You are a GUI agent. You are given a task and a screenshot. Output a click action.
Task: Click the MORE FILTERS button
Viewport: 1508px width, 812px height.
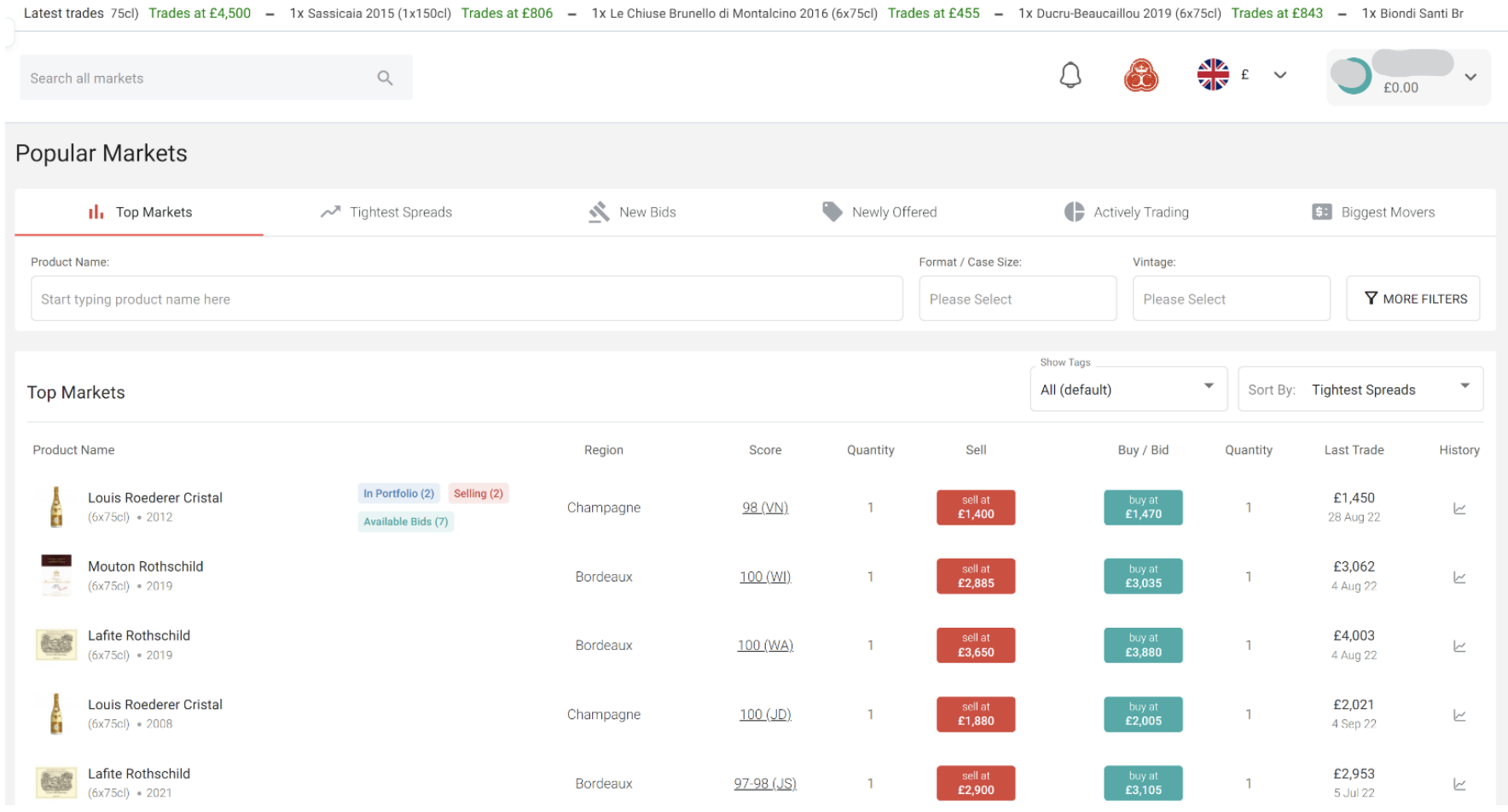1413,299
